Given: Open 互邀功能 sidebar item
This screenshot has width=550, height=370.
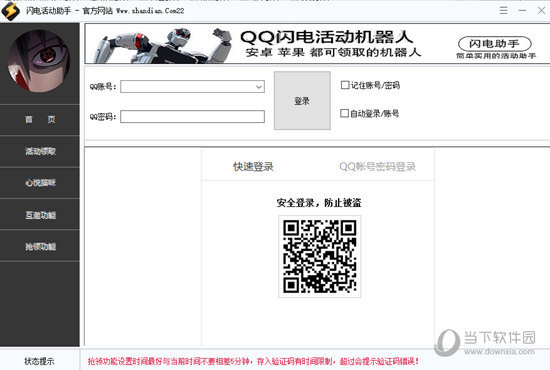Looking at the screenshot, I should point(40,215).
